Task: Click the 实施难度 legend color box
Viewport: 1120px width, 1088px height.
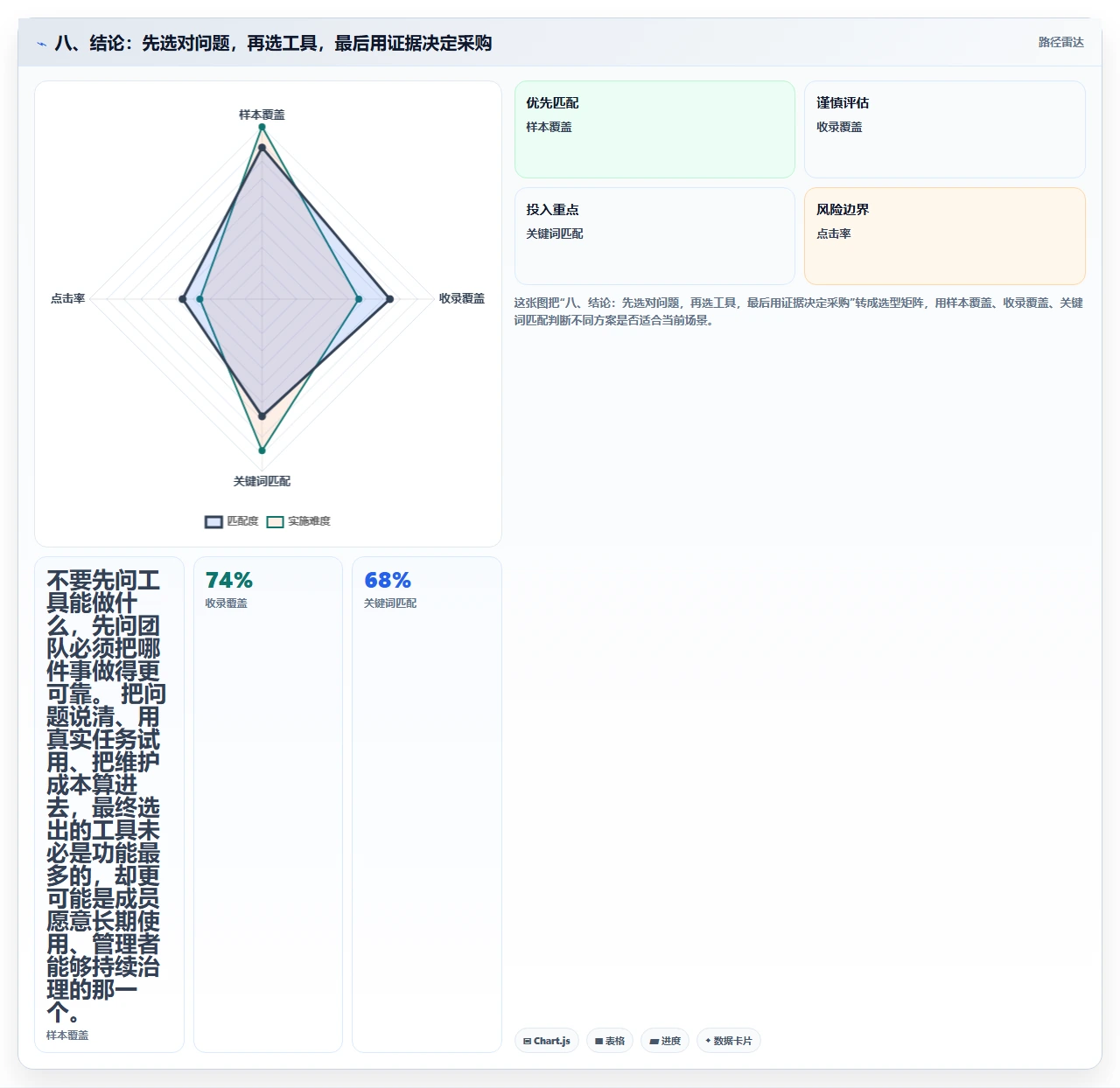Action: point(276,522)
